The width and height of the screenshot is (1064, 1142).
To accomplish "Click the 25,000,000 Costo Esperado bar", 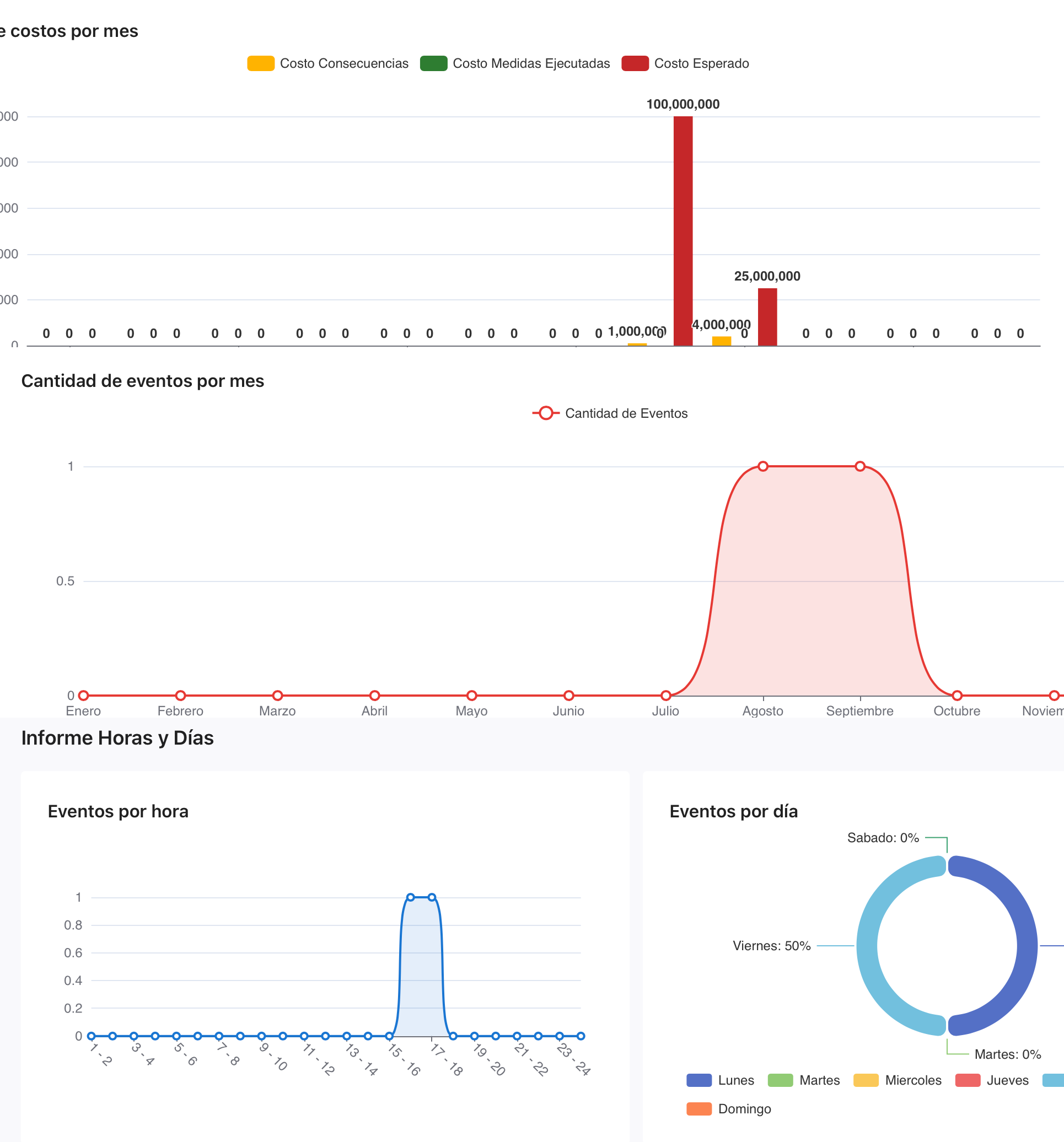I will (767, 316).
